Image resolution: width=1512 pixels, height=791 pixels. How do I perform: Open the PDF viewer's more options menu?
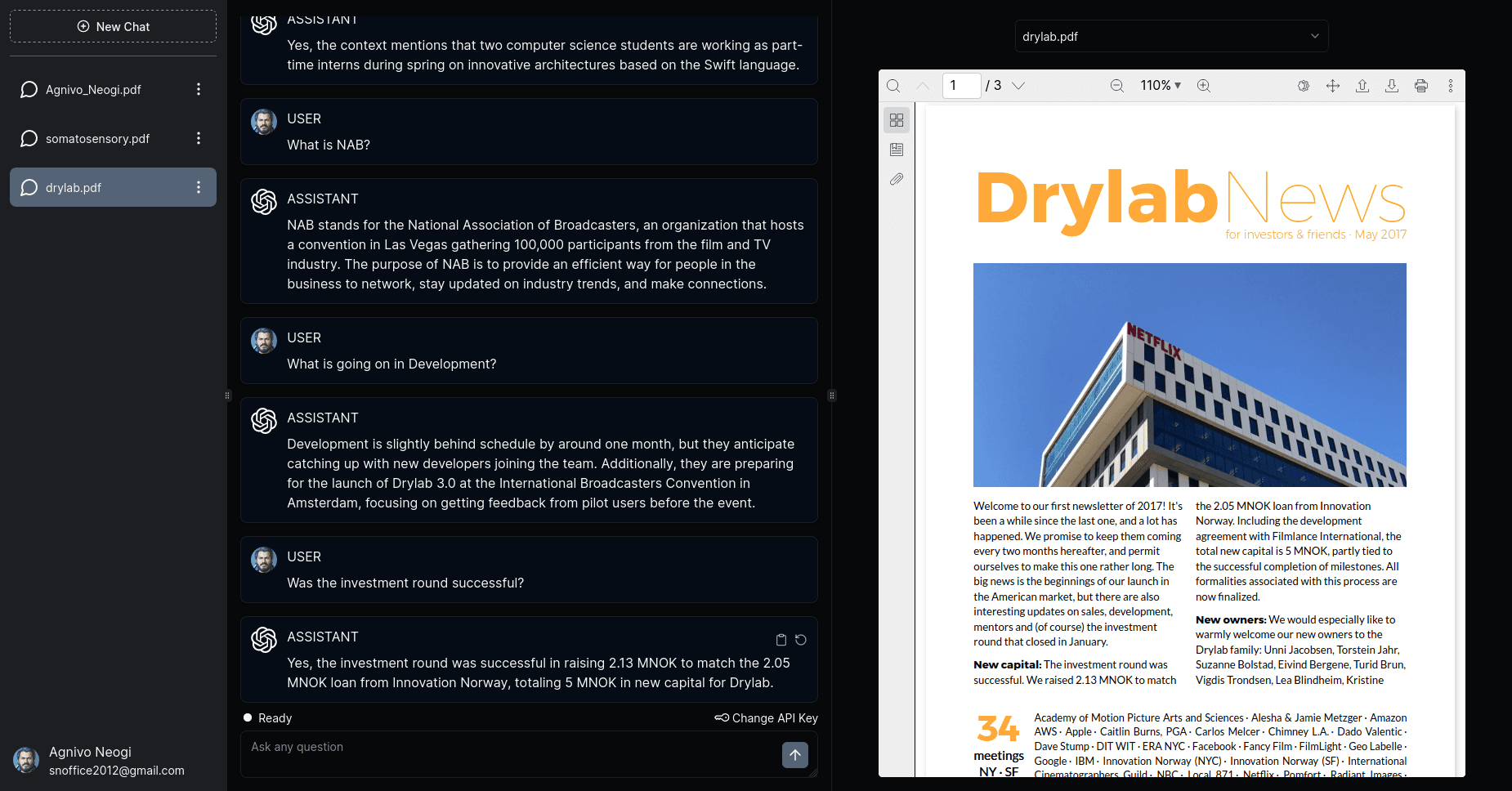(1451, 85)
